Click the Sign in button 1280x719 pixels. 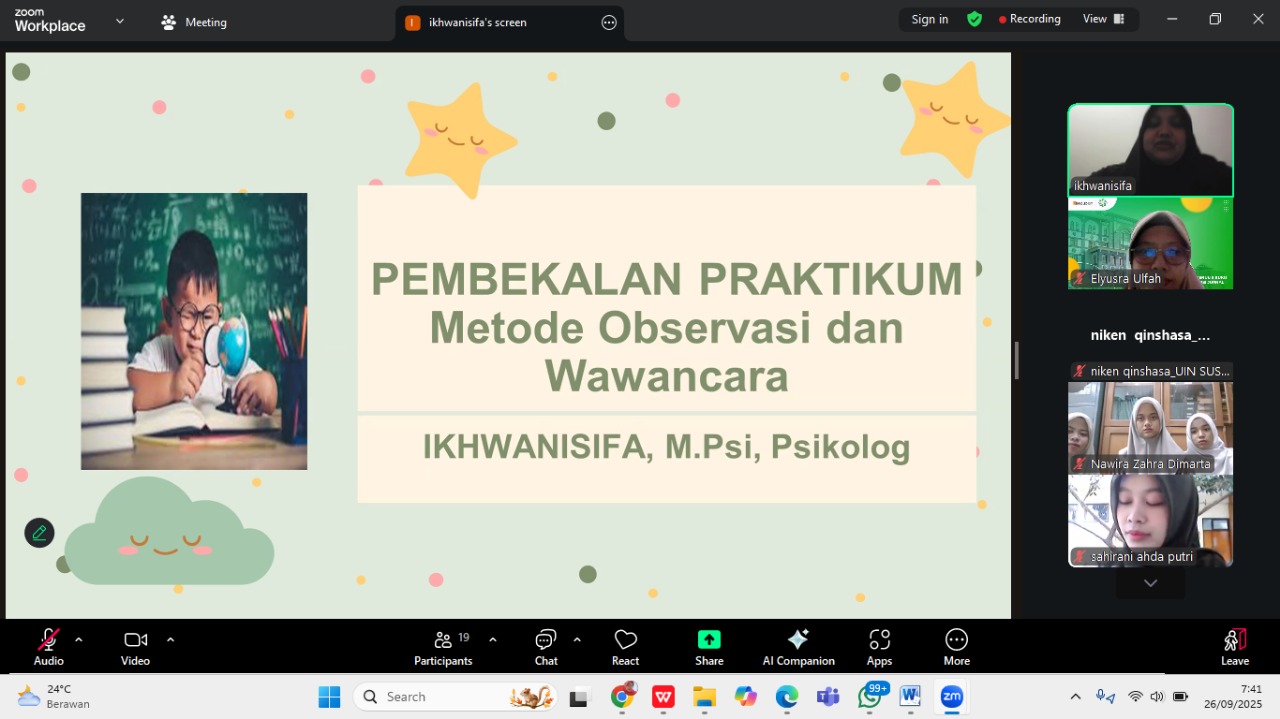tap(929, 19)
